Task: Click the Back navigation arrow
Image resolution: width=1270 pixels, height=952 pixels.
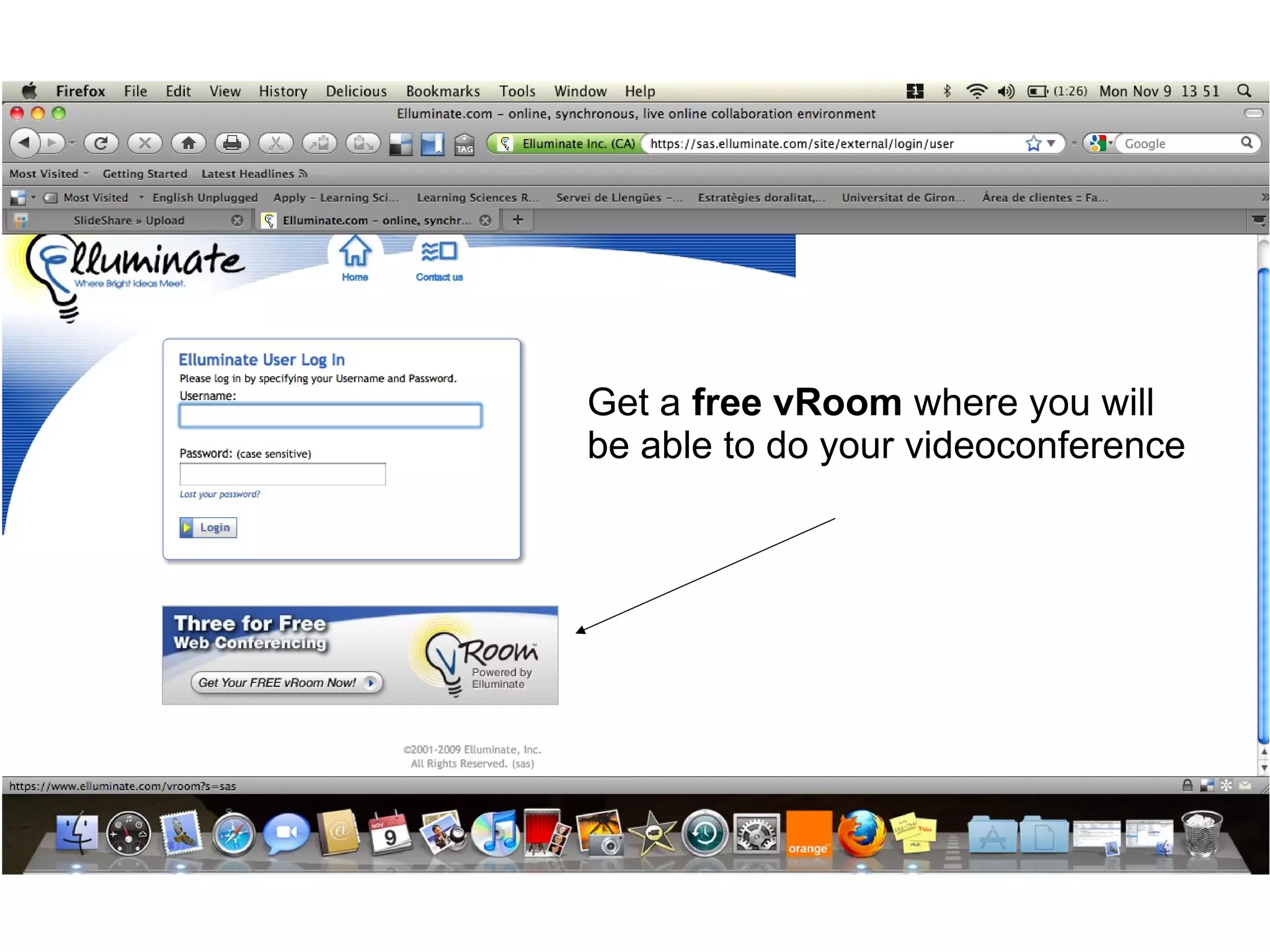Action: click(x=25, y=143)
